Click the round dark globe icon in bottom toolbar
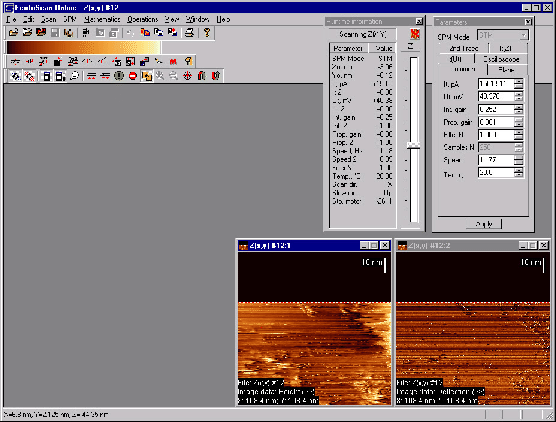 coord(119,76)
